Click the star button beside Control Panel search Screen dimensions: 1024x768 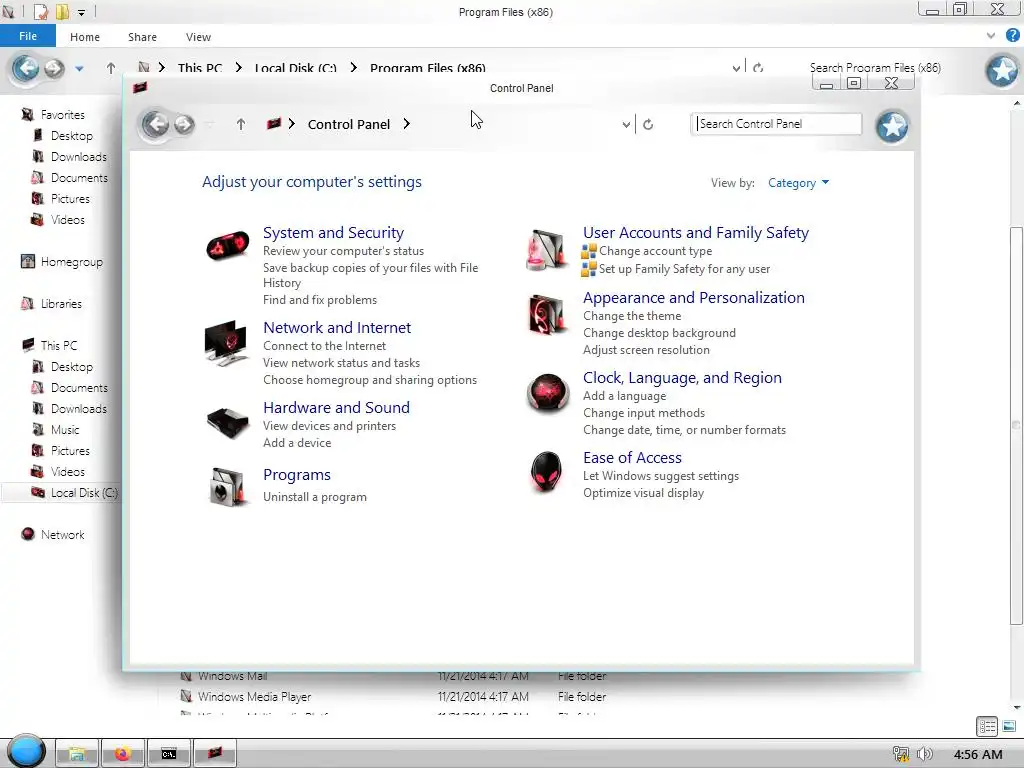coord(892,126)
